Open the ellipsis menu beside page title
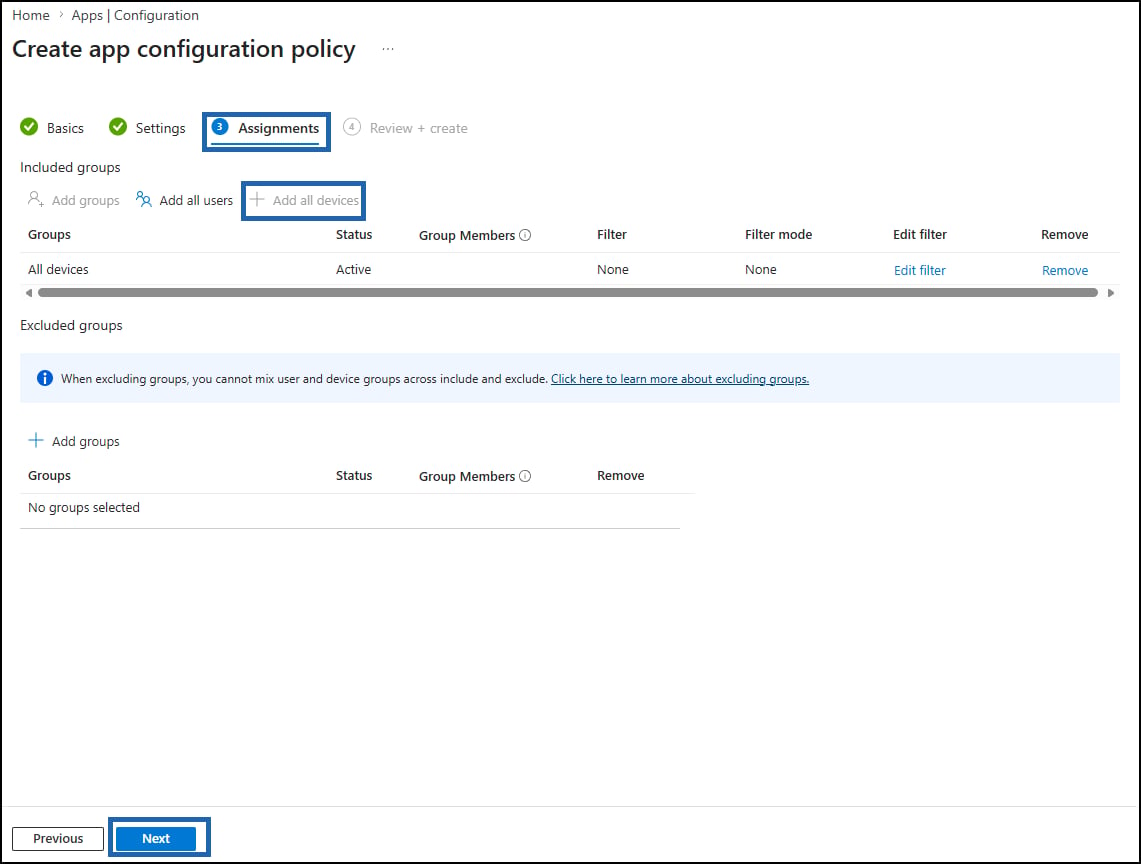1141x864 pixels. (x=388, y=49)
